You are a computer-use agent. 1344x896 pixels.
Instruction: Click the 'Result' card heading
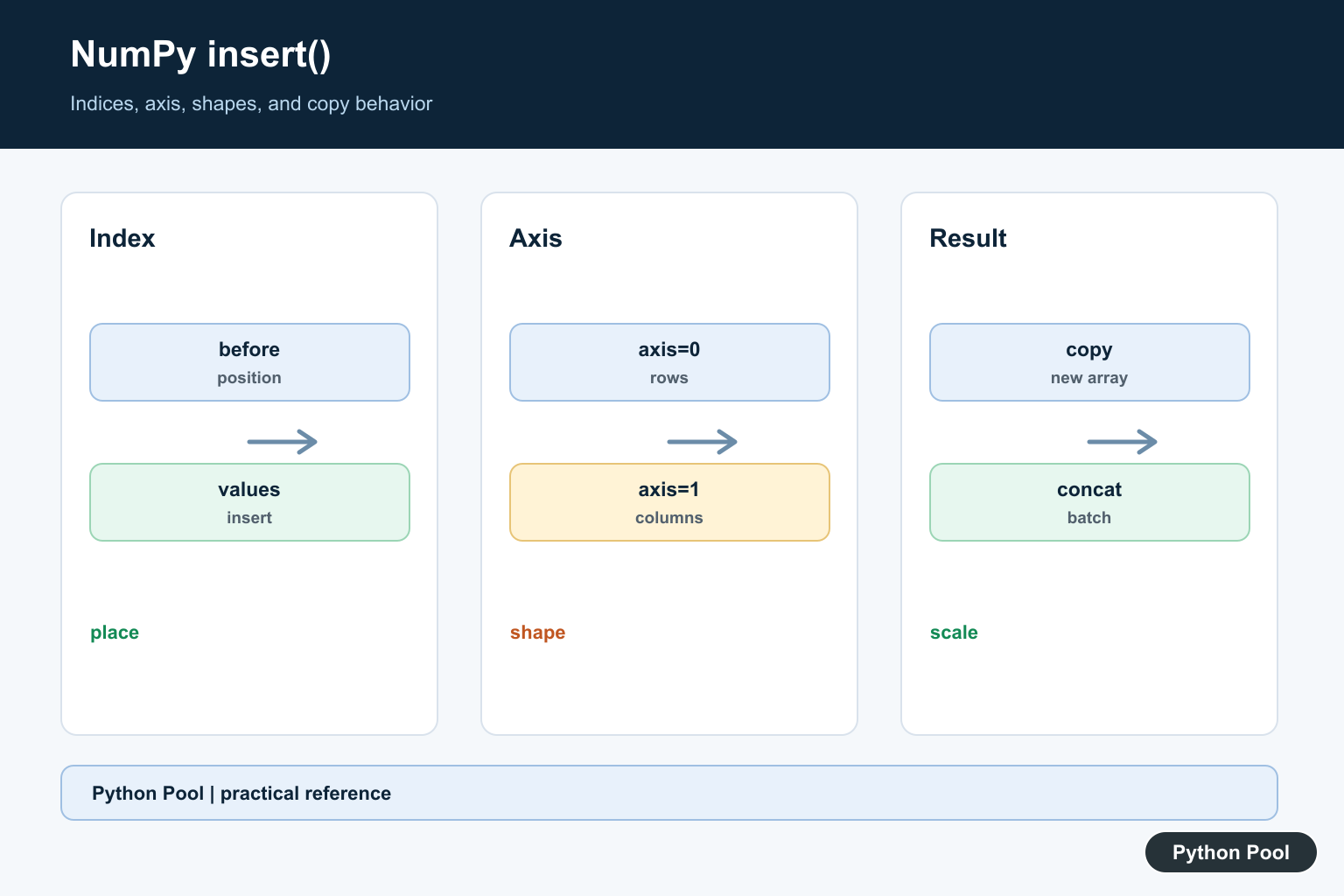click(x=968, y=238)
